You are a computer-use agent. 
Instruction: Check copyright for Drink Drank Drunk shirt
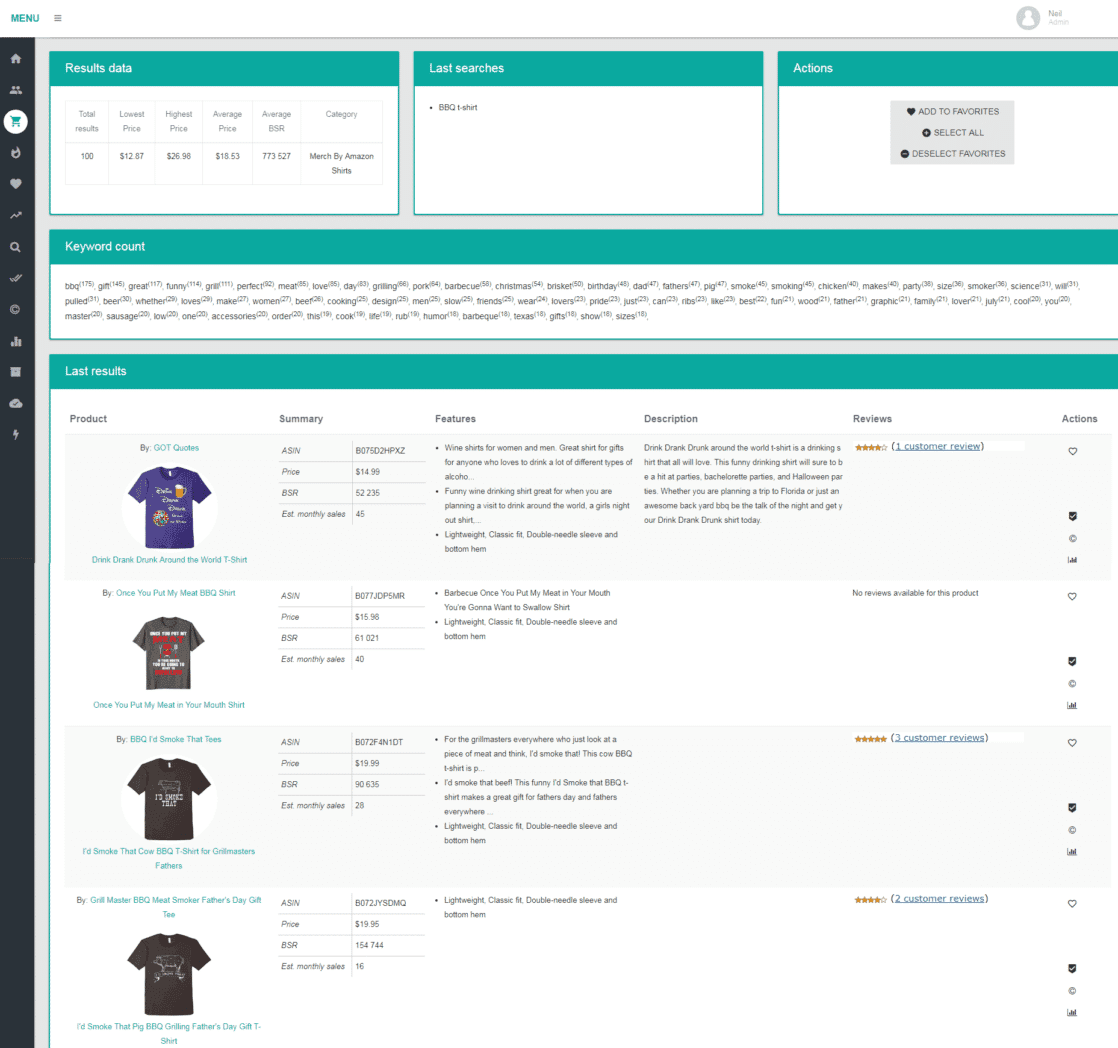(1072, 539)
